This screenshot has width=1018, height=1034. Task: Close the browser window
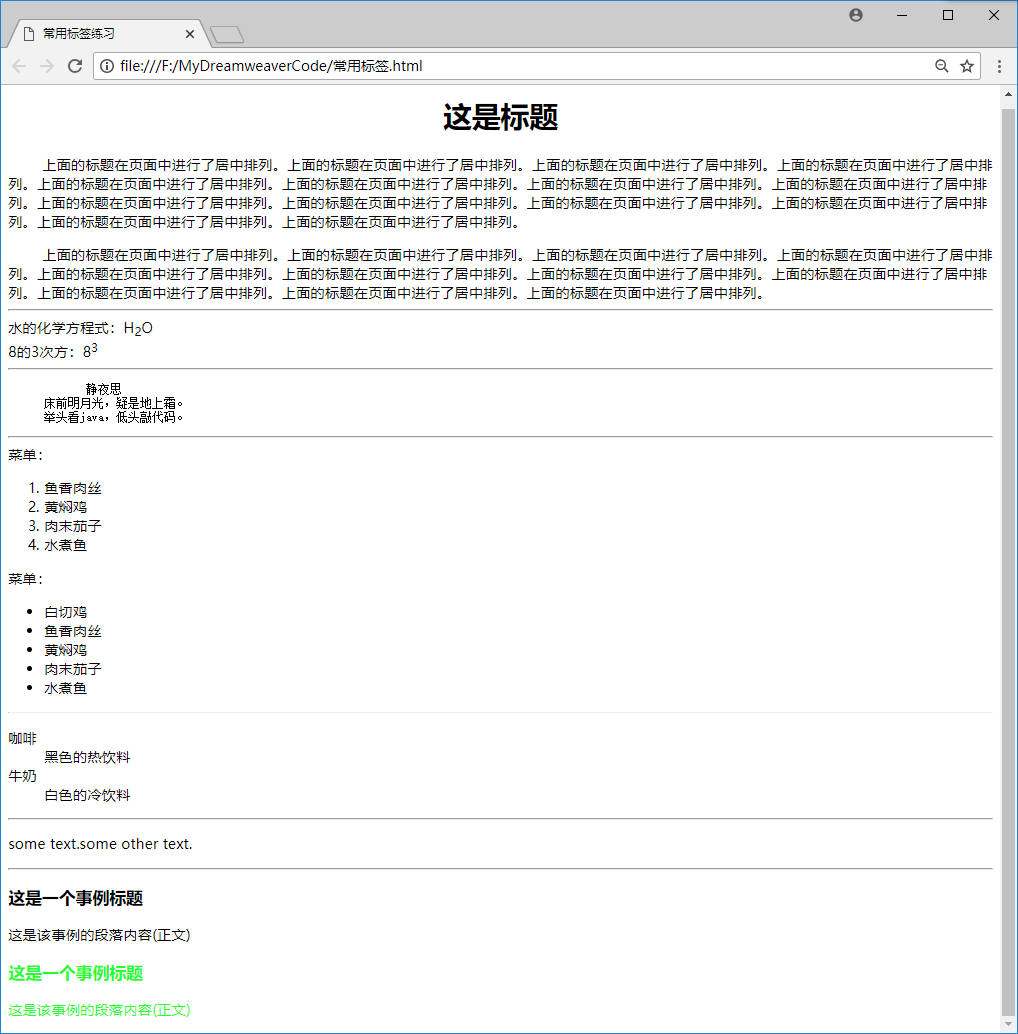[x=994, y=15]
